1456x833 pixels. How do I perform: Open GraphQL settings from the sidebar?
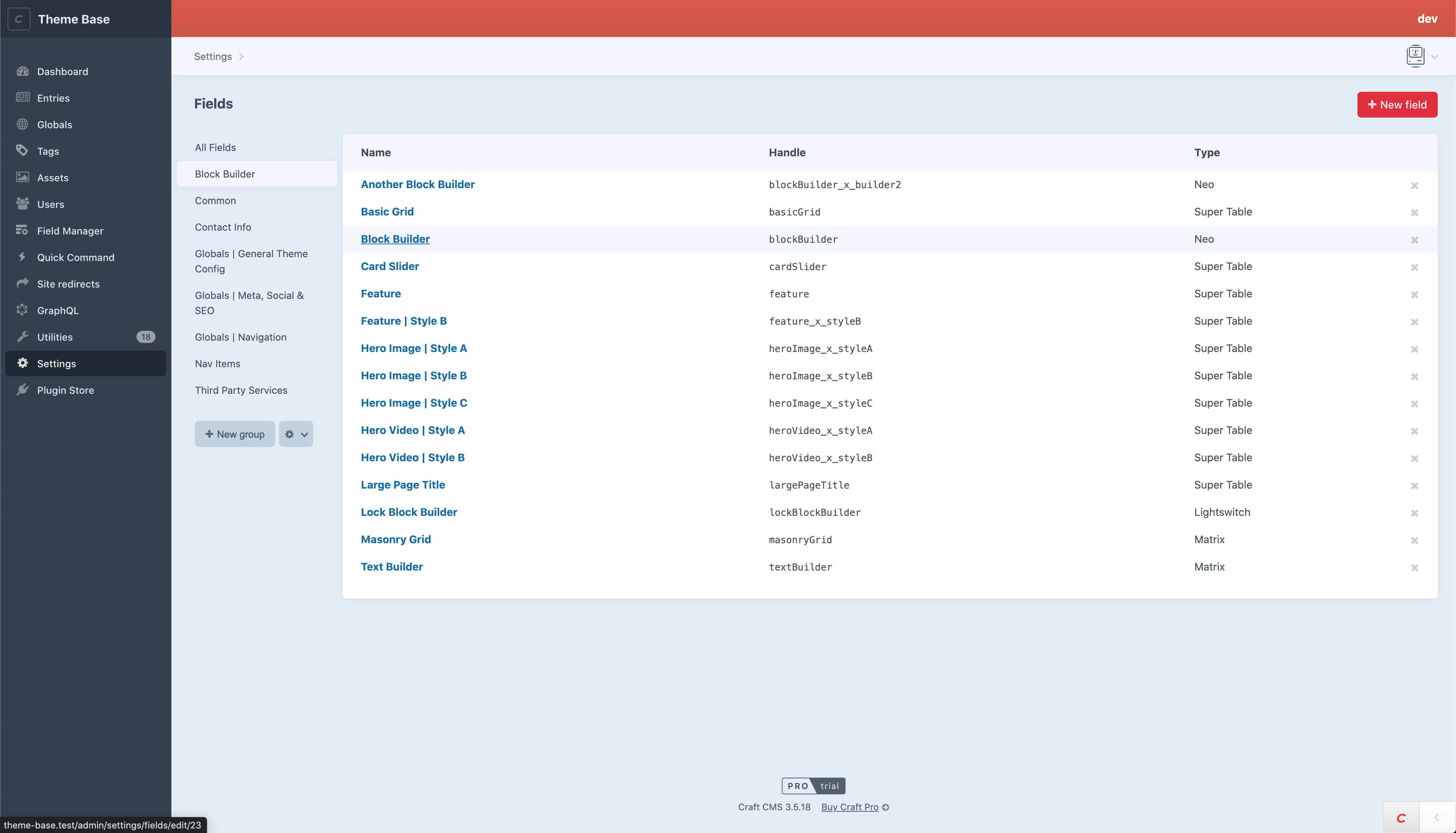(56, 310)
